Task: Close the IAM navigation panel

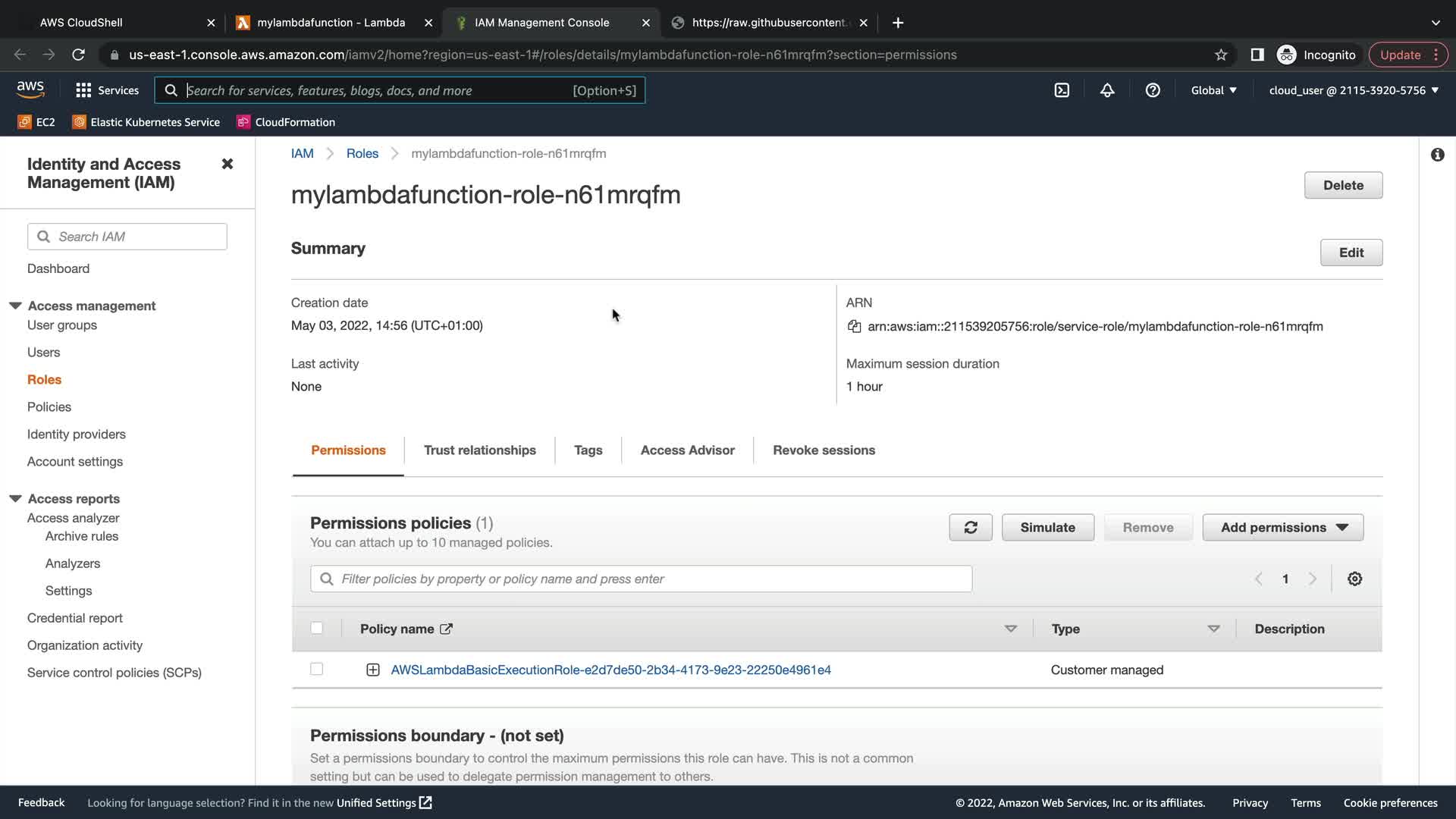Action: pyautogui.click(x=227, y=164)
